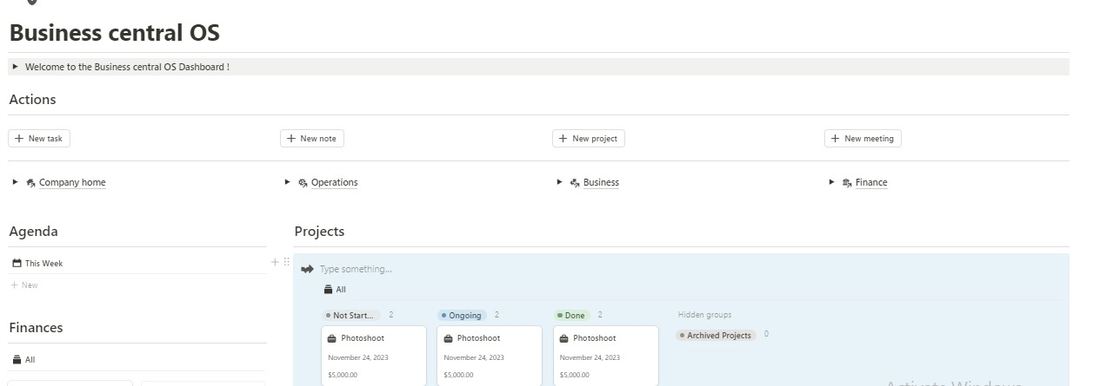Click the briefcase icon on the Not Started Photoshoot card
1100x386 pixels.
(332, 338)
